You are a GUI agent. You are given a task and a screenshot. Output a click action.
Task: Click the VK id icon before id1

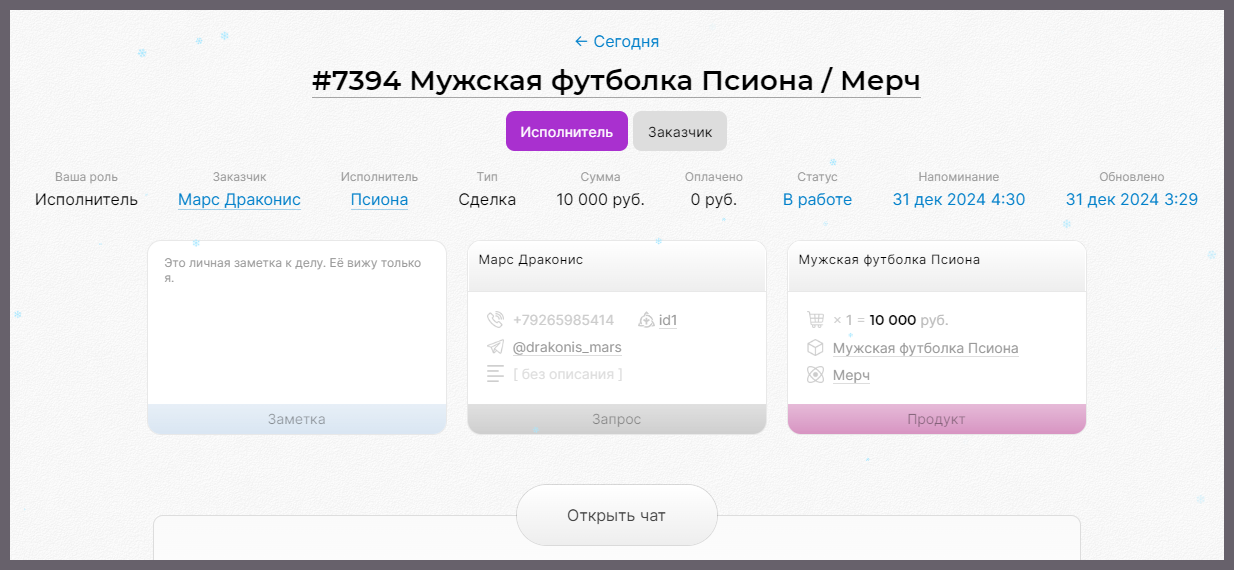point(645,320)
